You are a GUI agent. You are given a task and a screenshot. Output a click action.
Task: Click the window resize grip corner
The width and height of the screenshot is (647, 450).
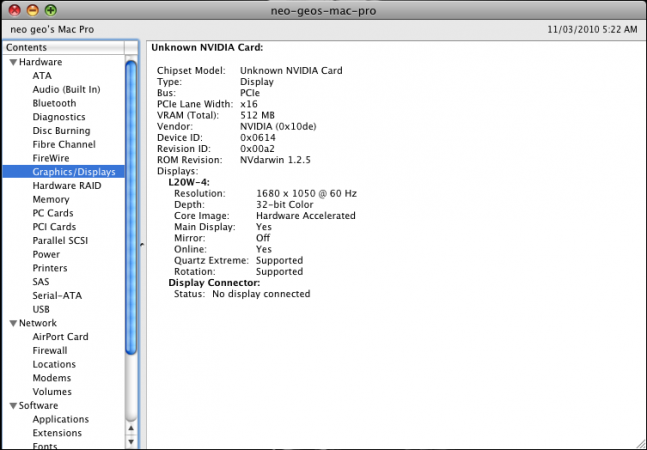(640, 443)
